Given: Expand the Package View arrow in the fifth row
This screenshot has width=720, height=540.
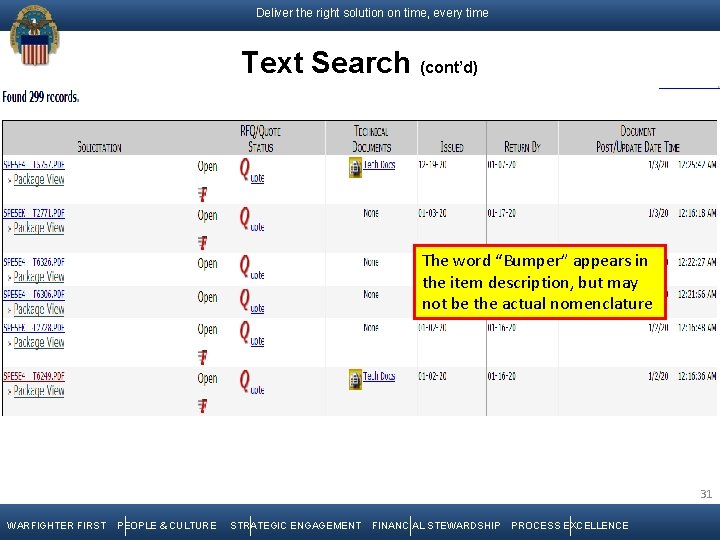Looking at the screenshot, I should 9,343.
